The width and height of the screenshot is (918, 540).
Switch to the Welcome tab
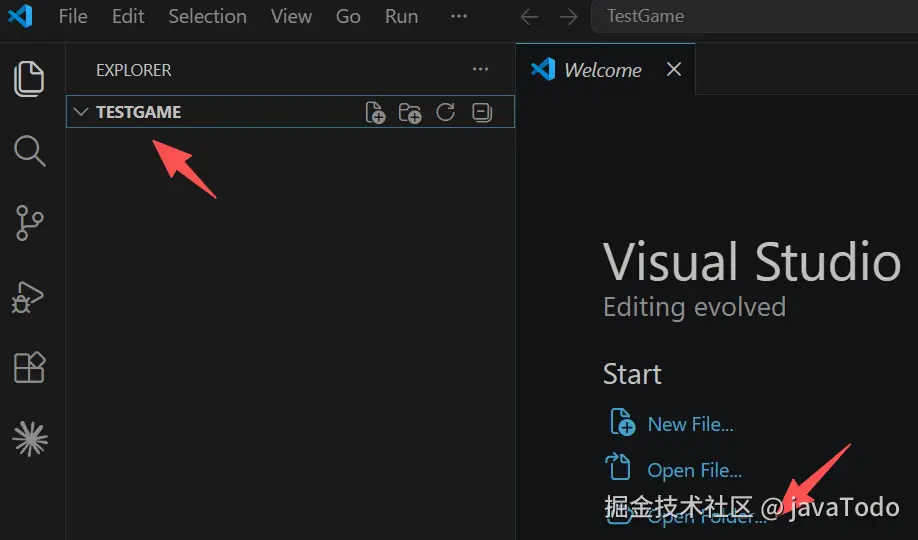[602, 70]
